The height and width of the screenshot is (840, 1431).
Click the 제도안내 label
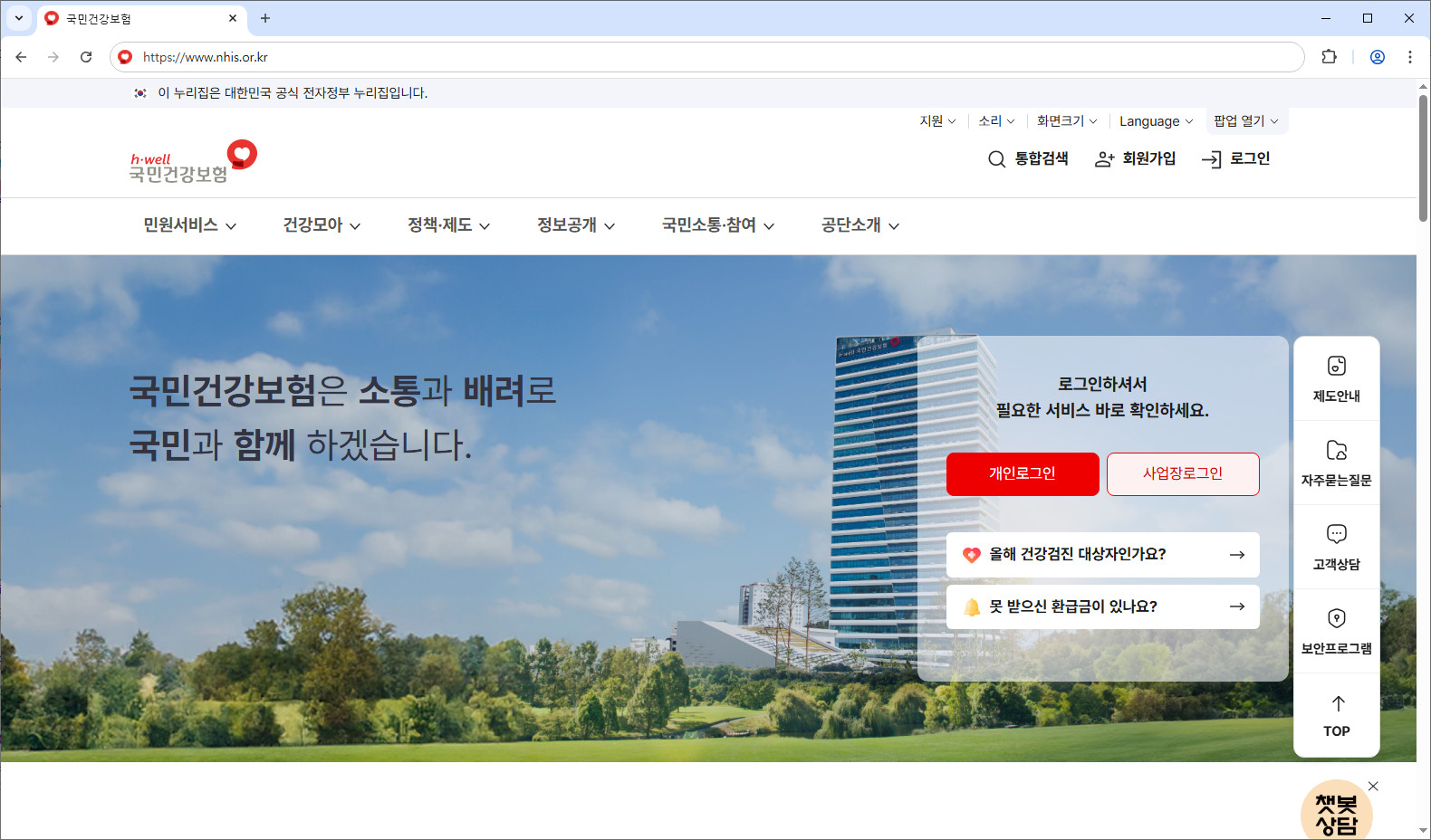pyautogui.click(x=1337, y=396)
